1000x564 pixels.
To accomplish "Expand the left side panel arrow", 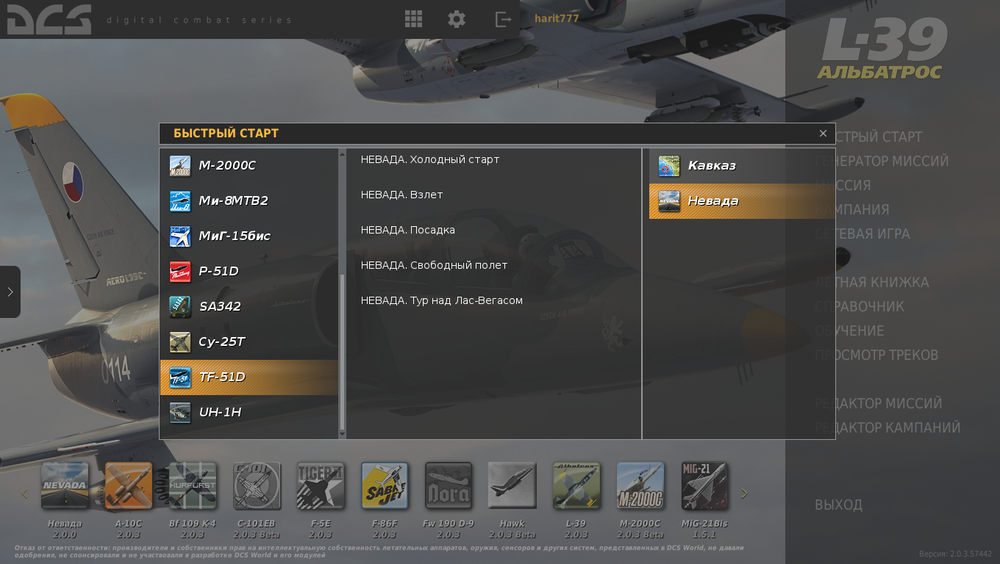I will coord(10,292).
